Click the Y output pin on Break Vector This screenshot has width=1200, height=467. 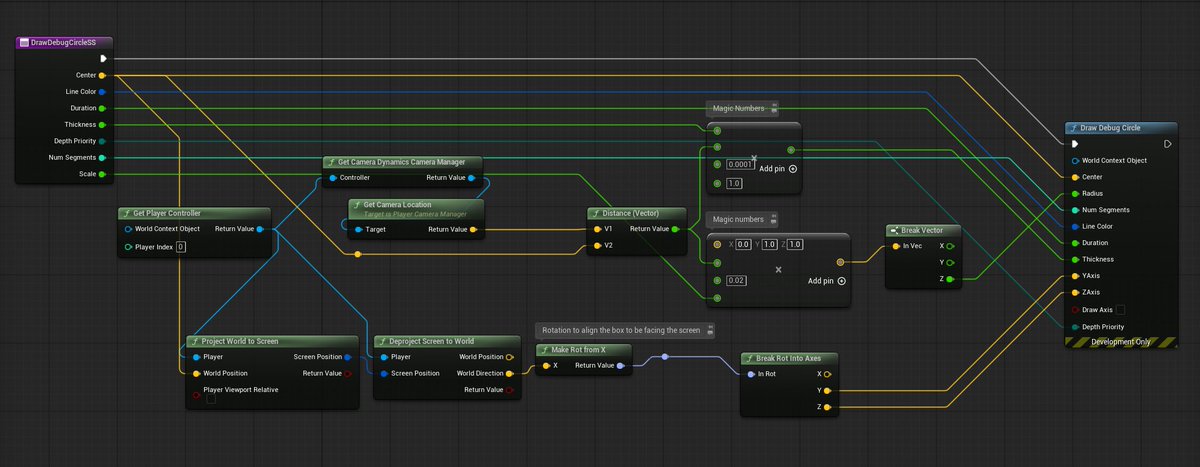click(x=951, y=262)
